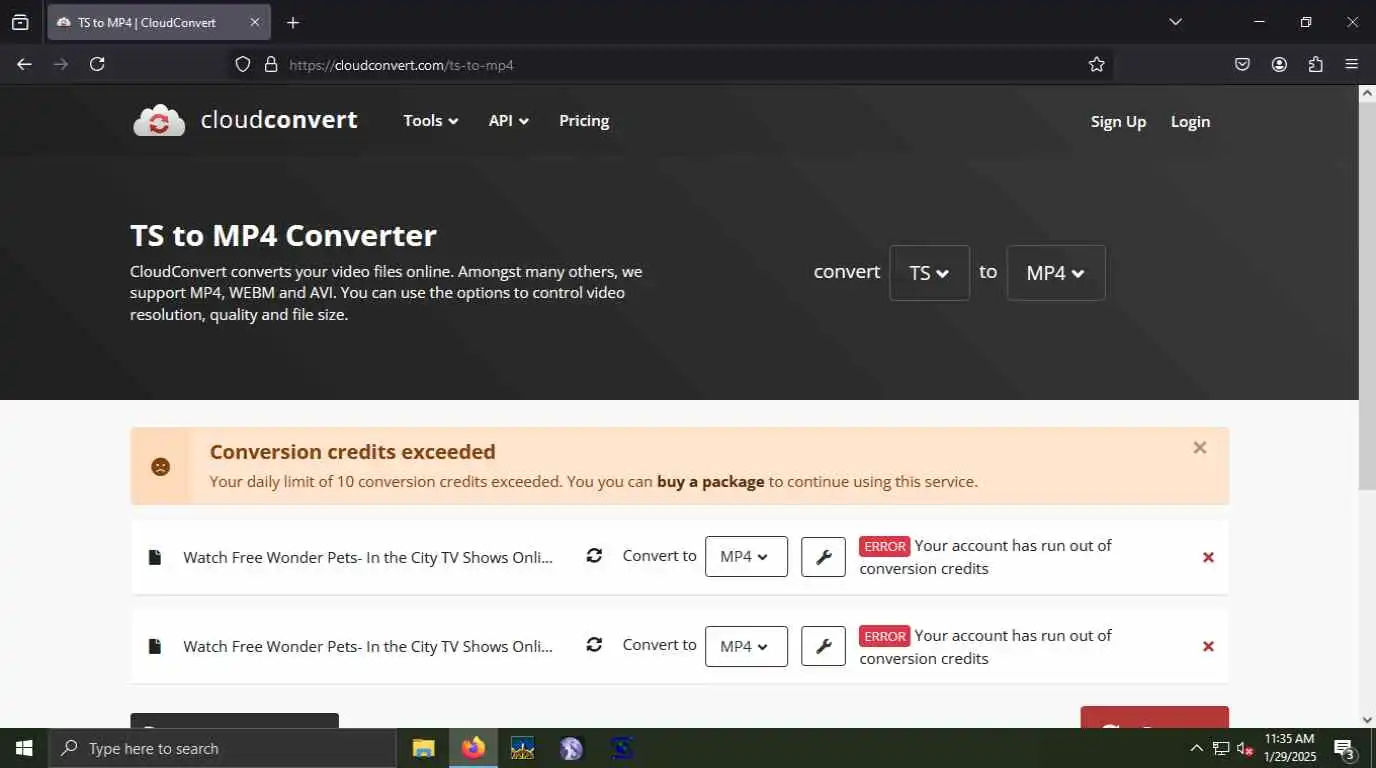Viewport: 1376px width, 768px height.
Task: Click the second ERROR badge
Action: (x=884, y=636)
